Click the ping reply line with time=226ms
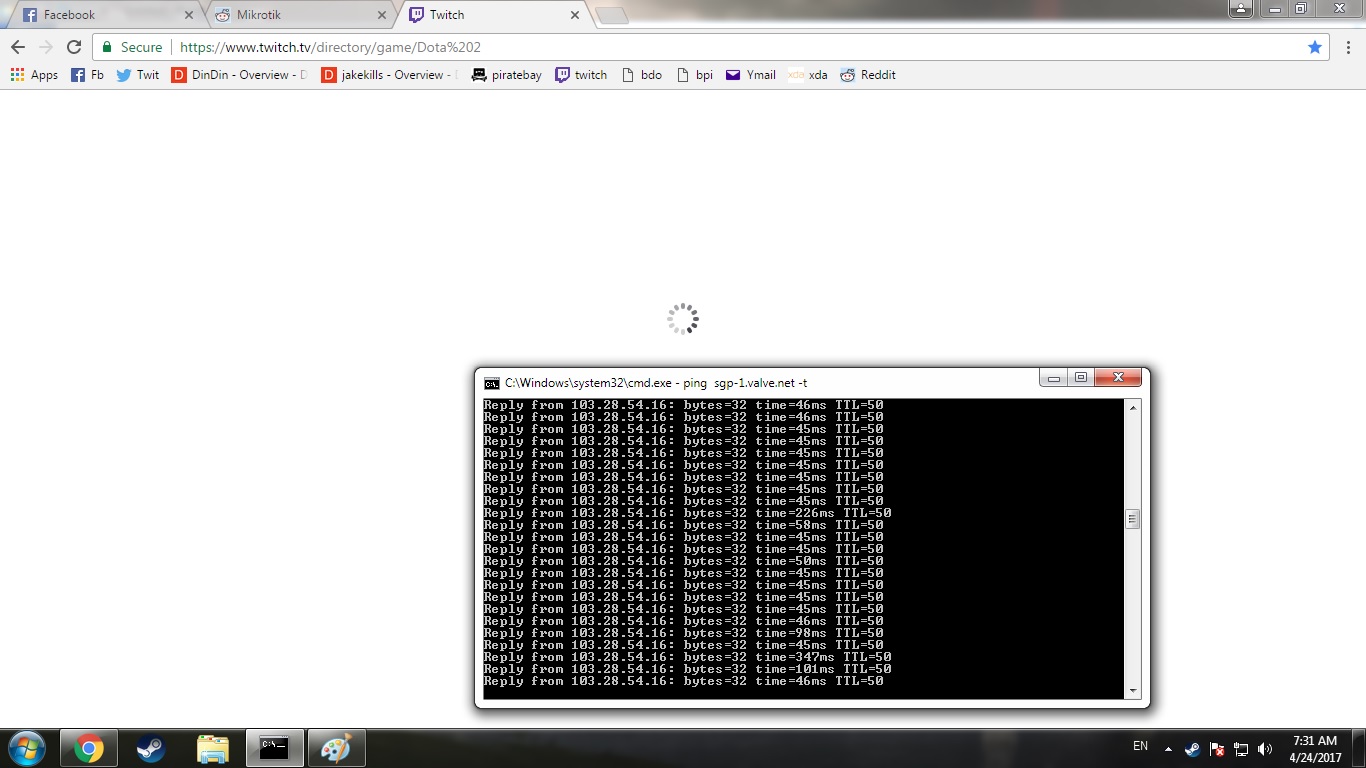This screenshot has width=1366, height=768. [x=688, y=513]
